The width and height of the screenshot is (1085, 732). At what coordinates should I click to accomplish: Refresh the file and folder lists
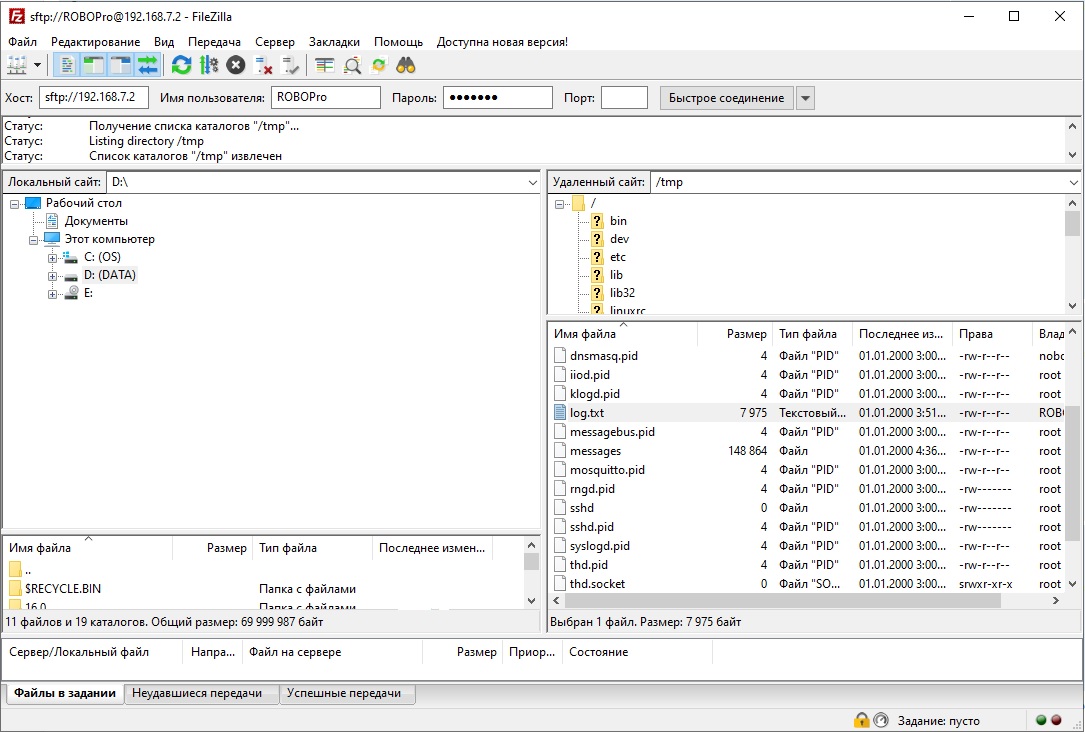(181, 66)
